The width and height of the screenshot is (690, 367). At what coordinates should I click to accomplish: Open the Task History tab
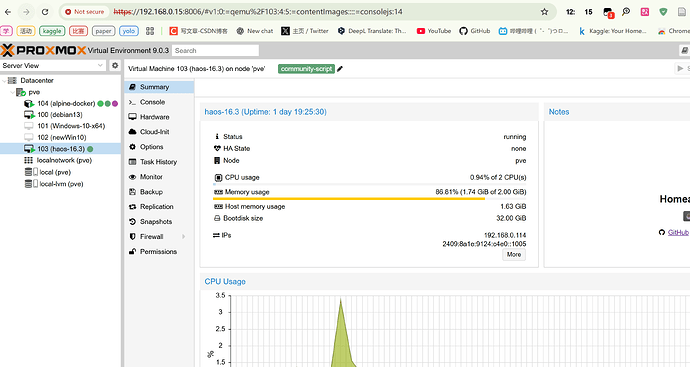click(159, 162)
